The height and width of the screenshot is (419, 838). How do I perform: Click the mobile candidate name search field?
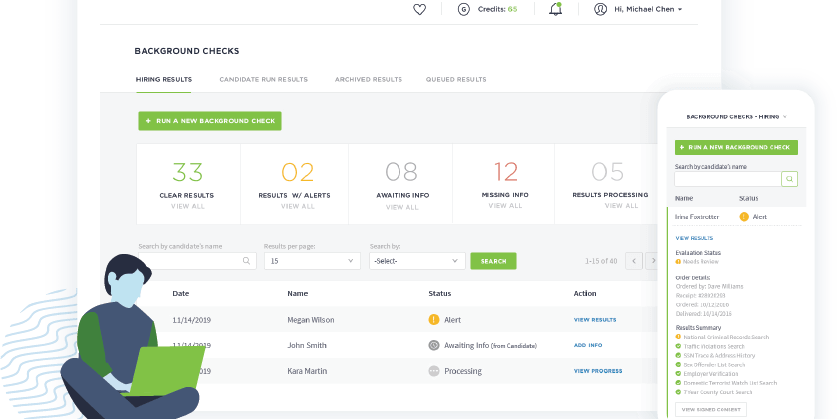coord(727,179)
